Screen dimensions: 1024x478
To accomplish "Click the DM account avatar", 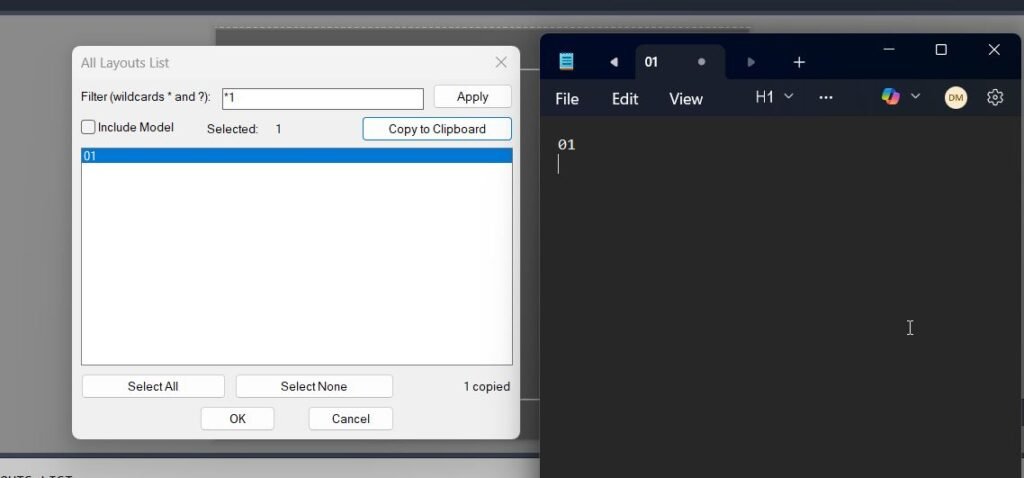I will pyautogui.click(x=956, y=97).
